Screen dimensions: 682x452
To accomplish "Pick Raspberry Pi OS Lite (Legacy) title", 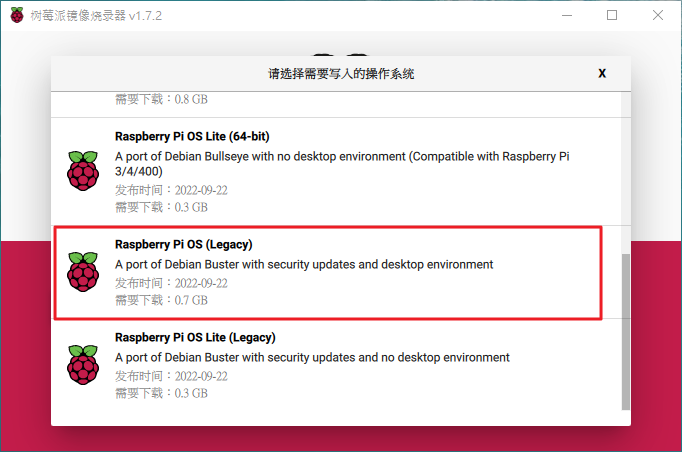I will 195,337.
